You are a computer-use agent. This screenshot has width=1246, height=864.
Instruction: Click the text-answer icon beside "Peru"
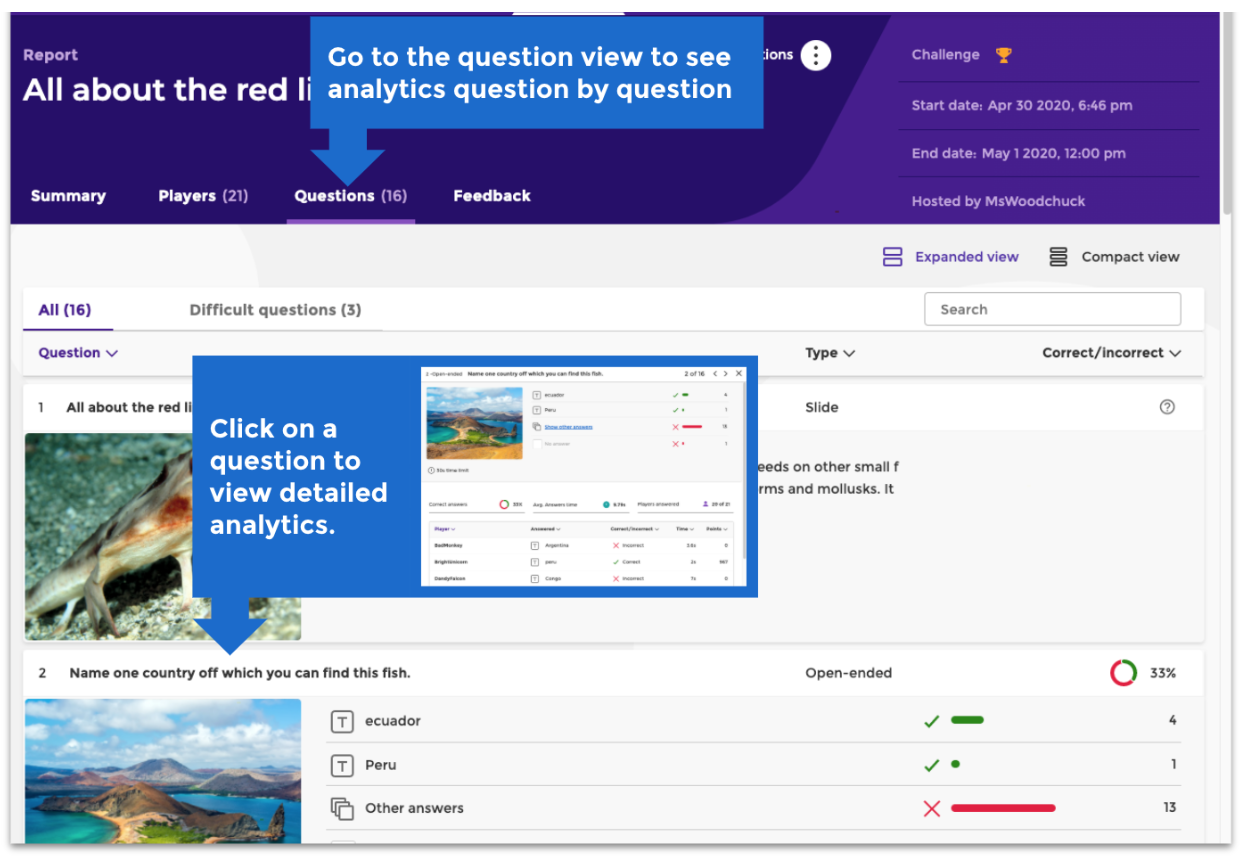coord(345,764)
